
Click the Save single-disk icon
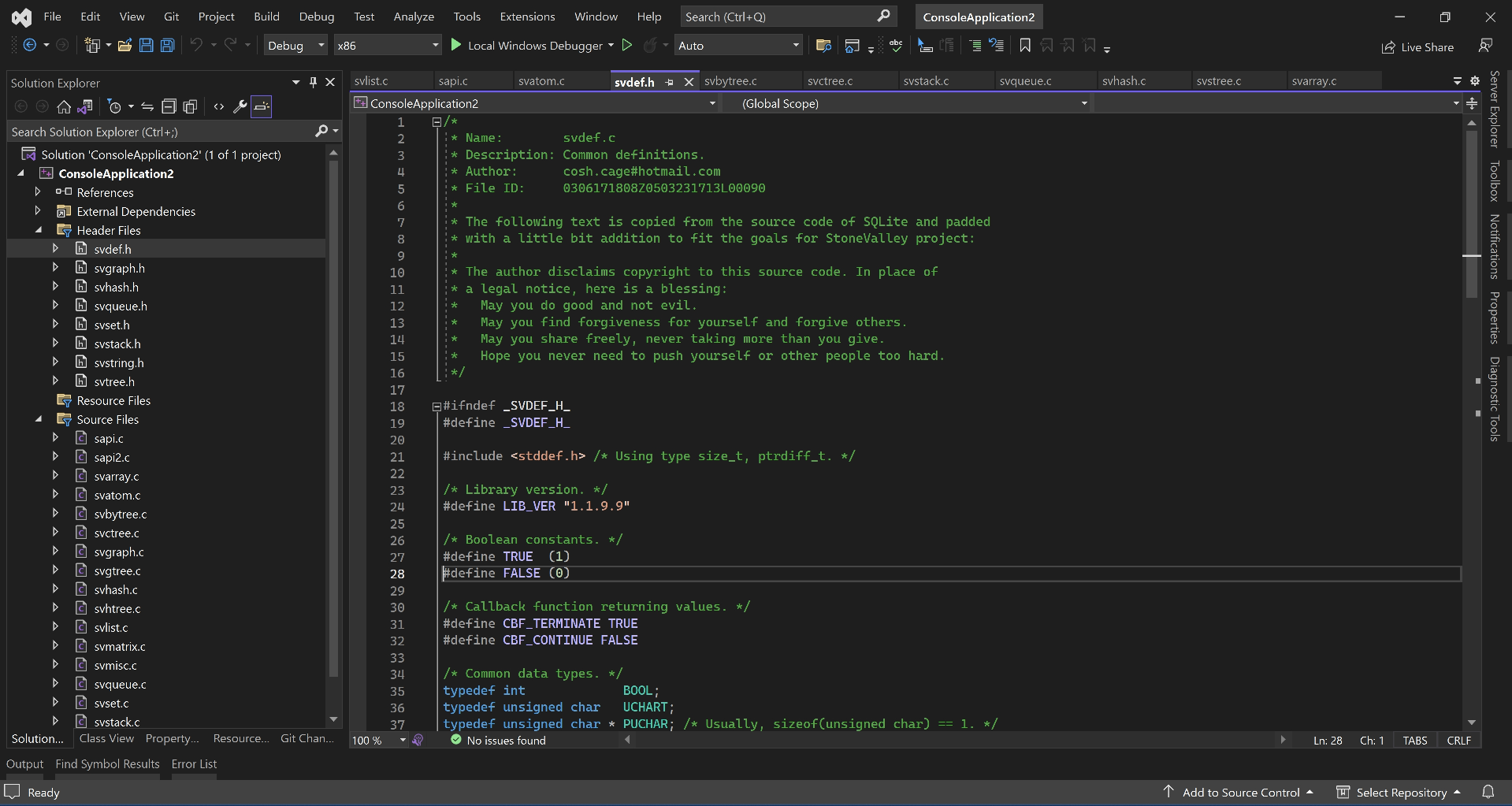coord(146,46)
